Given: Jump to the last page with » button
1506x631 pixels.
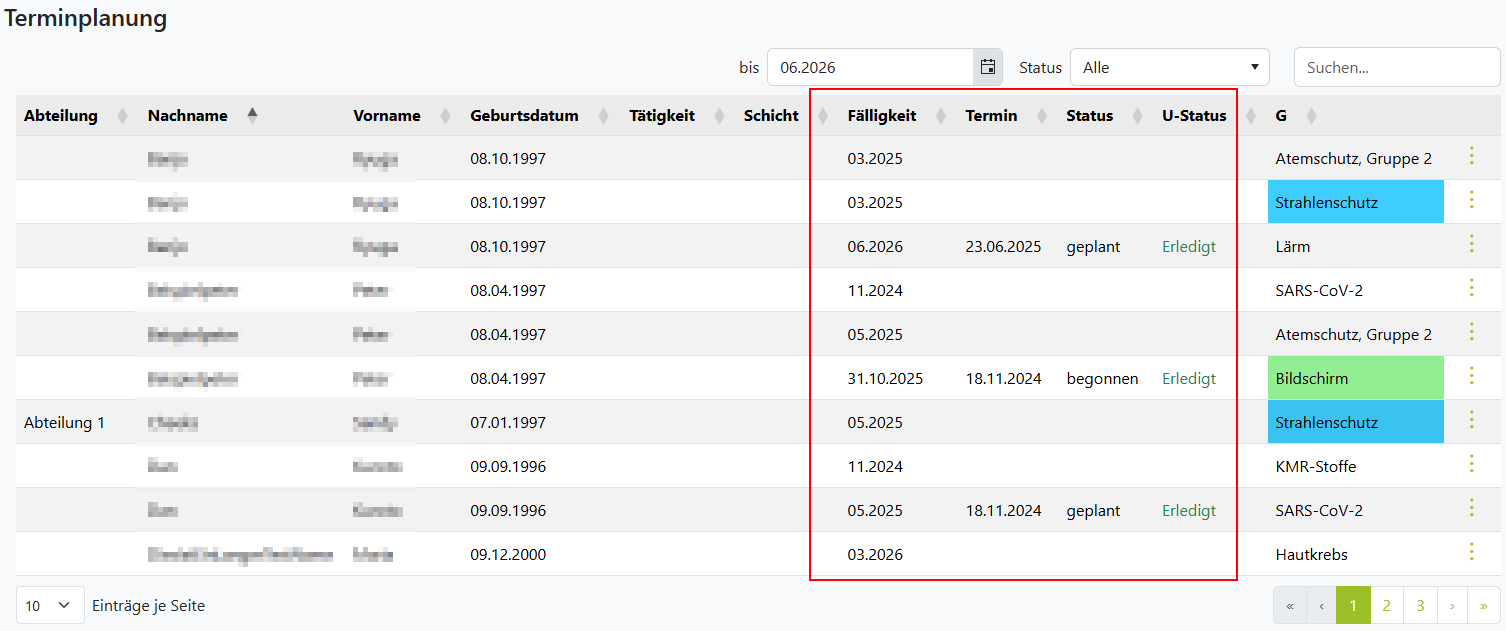Looking at the screenshot, I should (x=1483, y=605).
